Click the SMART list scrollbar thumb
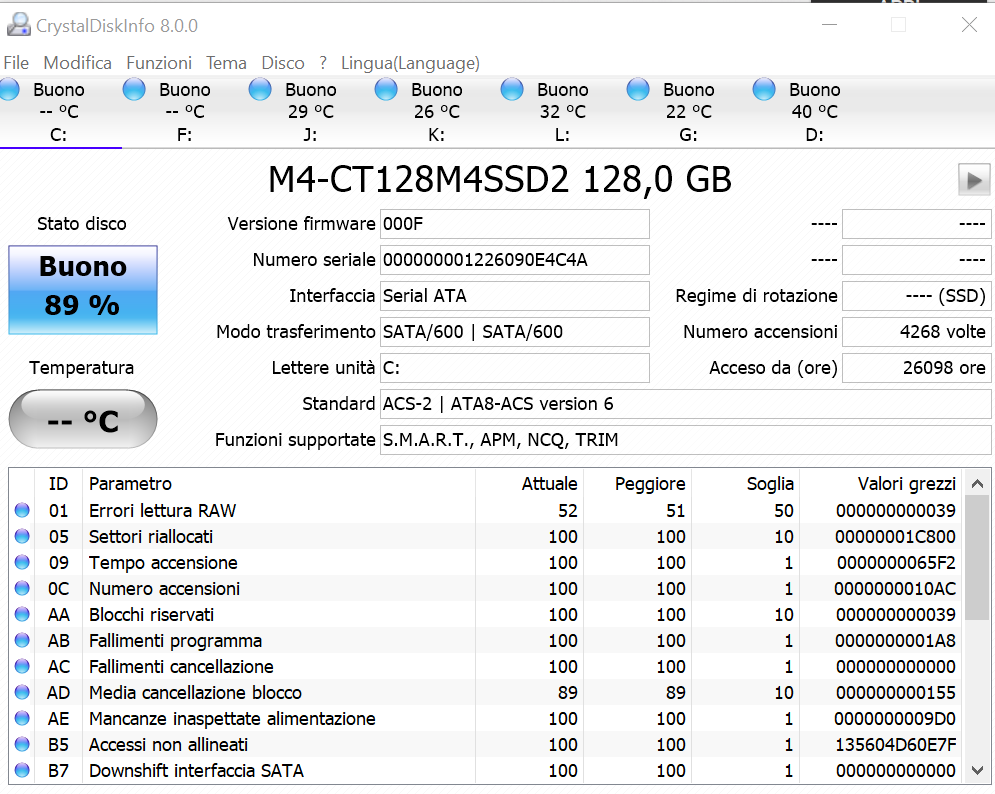Image resolution: width=995 pixels, height=794 pixels. 977,559
